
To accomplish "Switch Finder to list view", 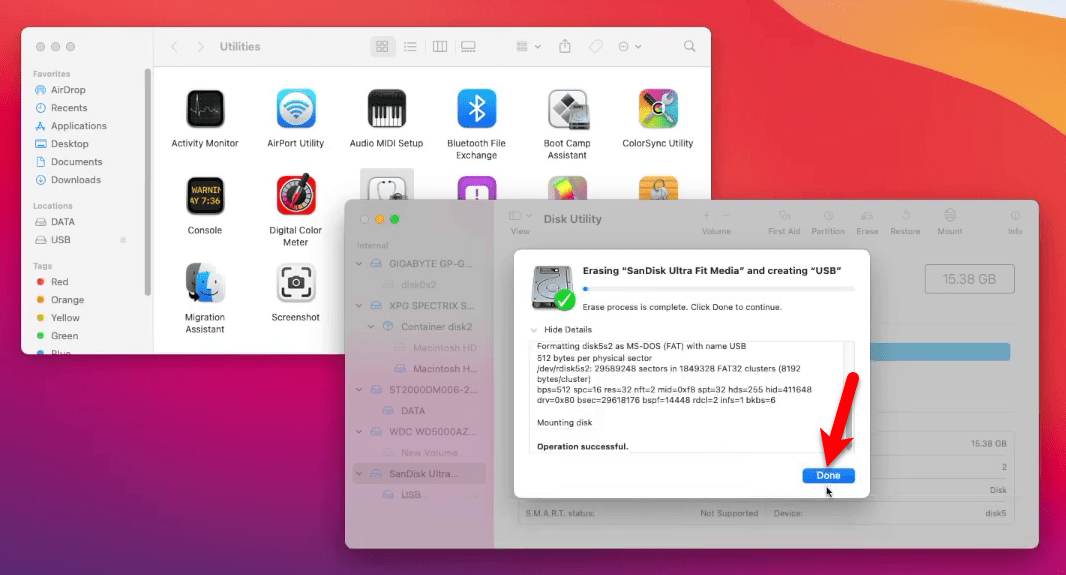I will pyautogui.click(x=410, y=46).
